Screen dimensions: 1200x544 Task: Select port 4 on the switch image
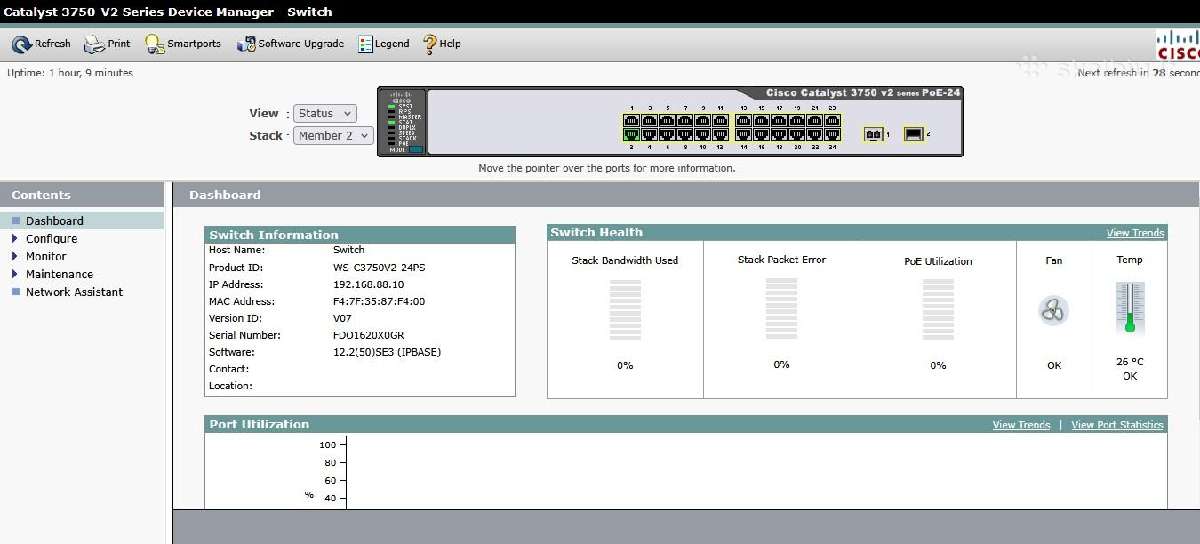click(x=649, y=134)
